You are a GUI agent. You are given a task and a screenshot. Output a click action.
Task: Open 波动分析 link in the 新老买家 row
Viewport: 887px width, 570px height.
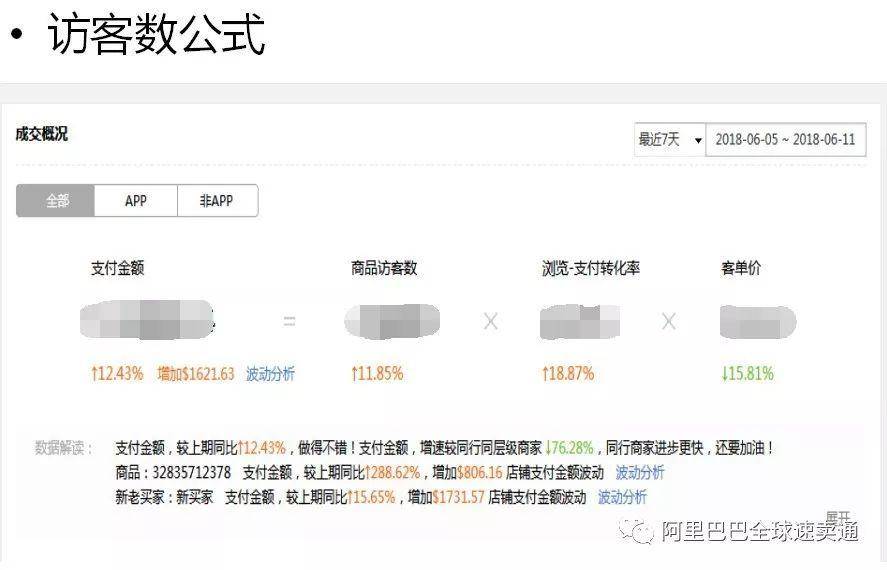pyautogui.click(x=622, y=497)
